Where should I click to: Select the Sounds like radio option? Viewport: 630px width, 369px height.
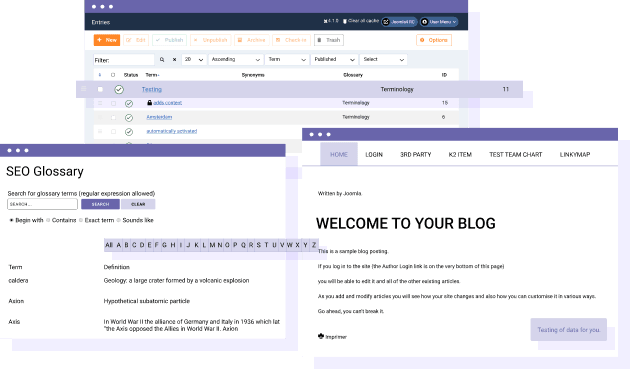(119, 220)
